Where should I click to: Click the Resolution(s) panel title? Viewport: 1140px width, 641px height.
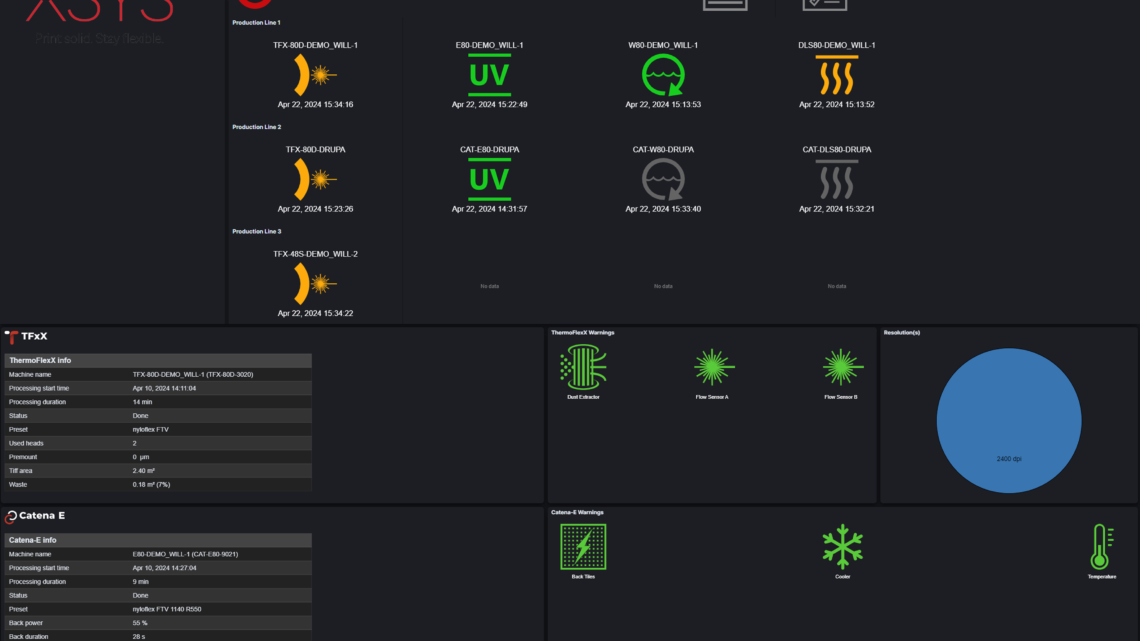pyautogui.click(x=902, y=332)
